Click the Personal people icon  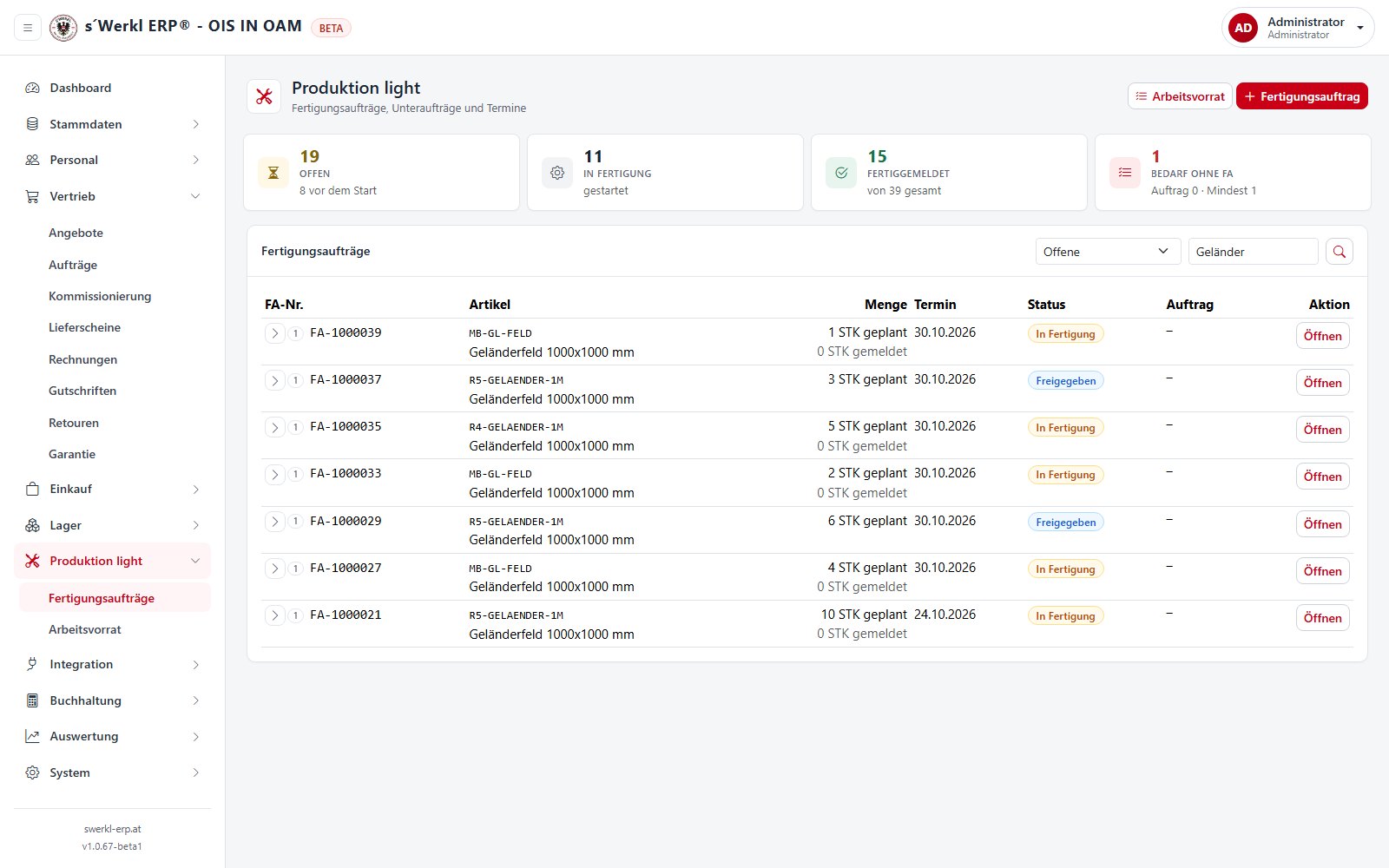32,160
